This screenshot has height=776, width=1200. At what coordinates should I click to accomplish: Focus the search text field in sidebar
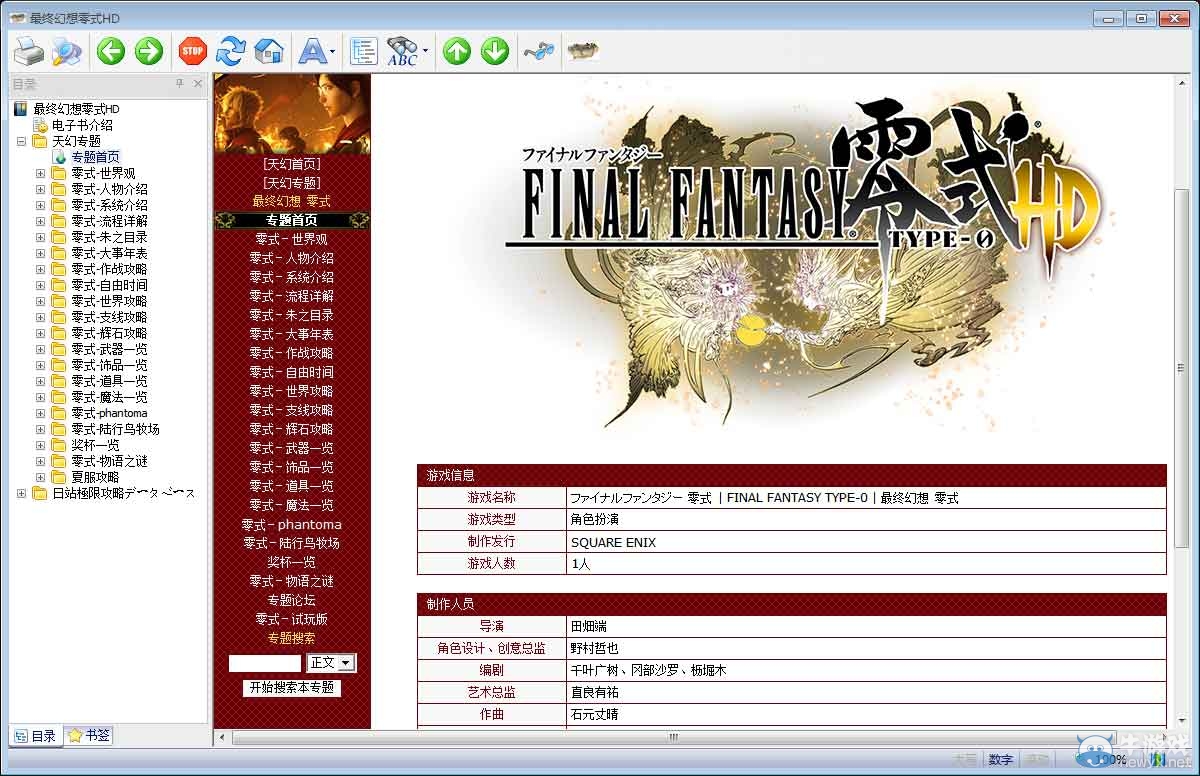(x=264, y=663)
